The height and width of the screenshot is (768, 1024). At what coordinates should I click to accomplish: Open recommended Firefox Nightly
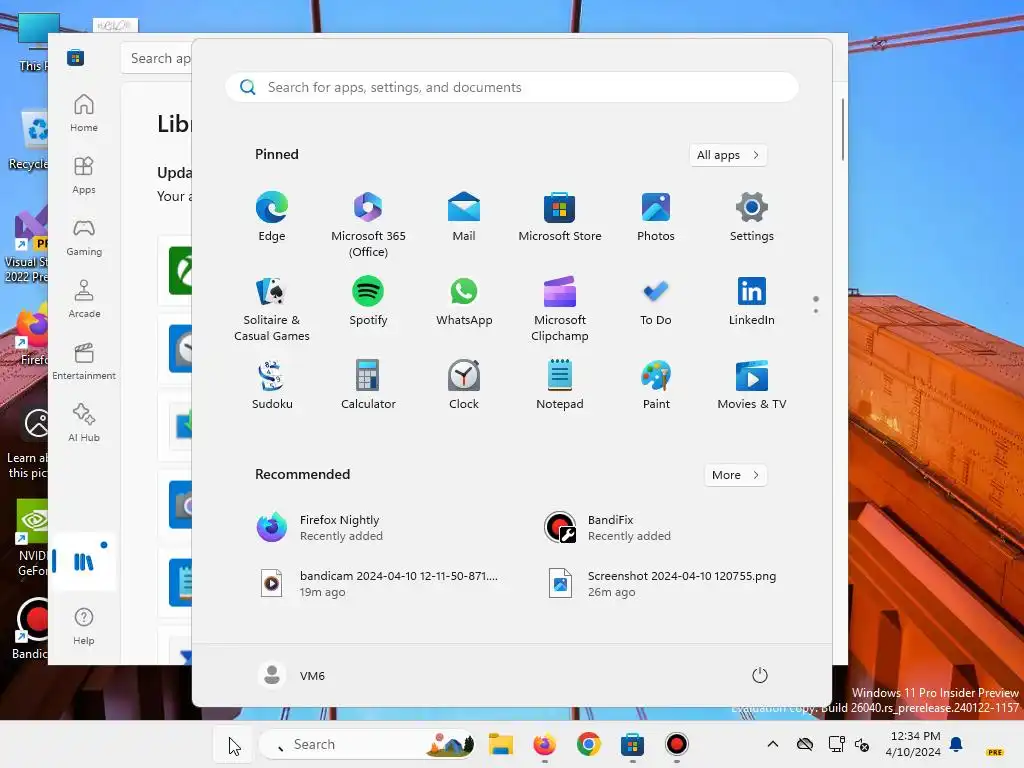[x=320, y=528]
